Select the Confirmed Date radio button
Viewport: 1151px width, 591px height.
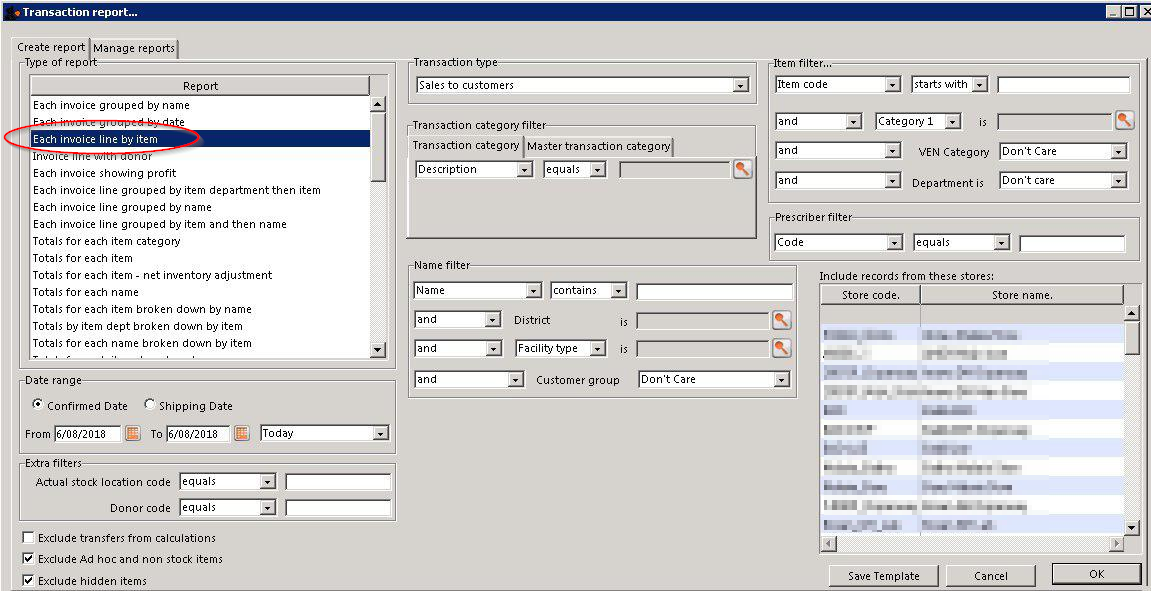38,406
